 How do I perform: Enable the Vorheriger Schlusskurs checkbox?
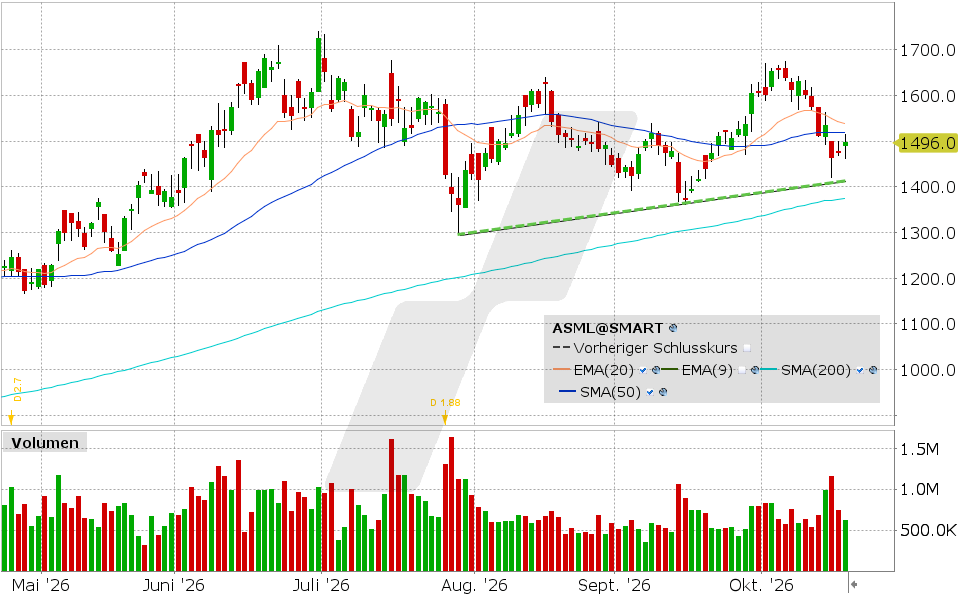(747, 348)
